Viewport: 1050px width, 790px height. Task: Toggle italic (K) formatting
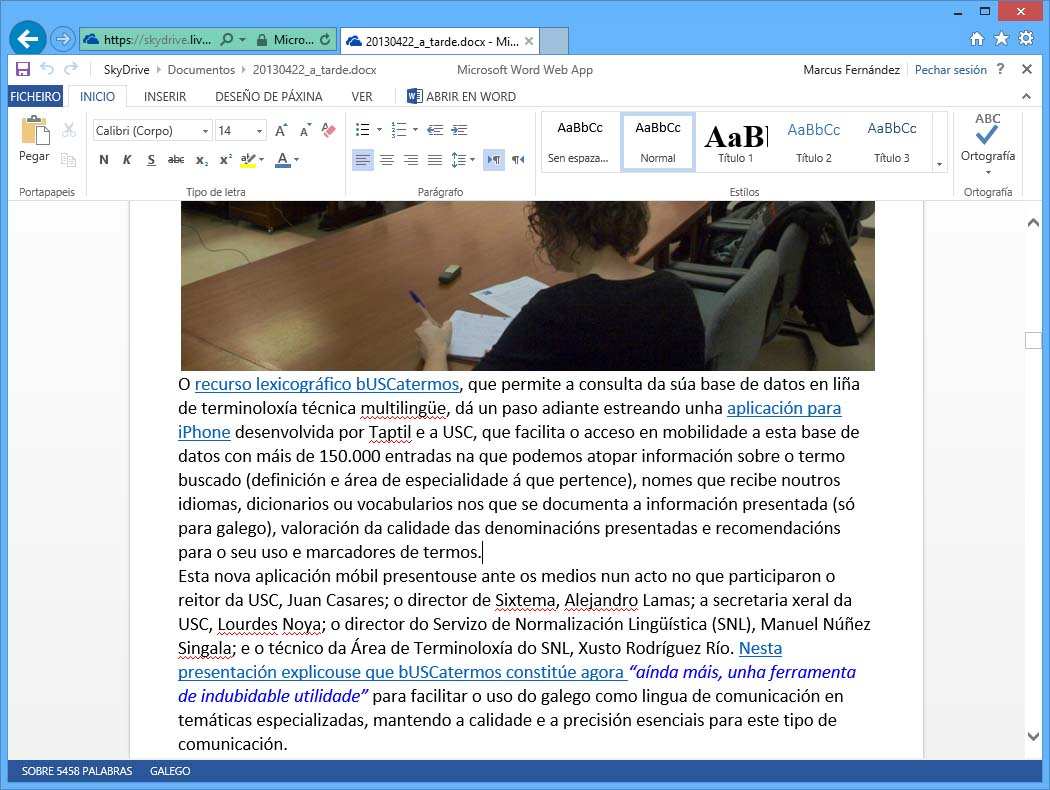[x=127, y=159]
